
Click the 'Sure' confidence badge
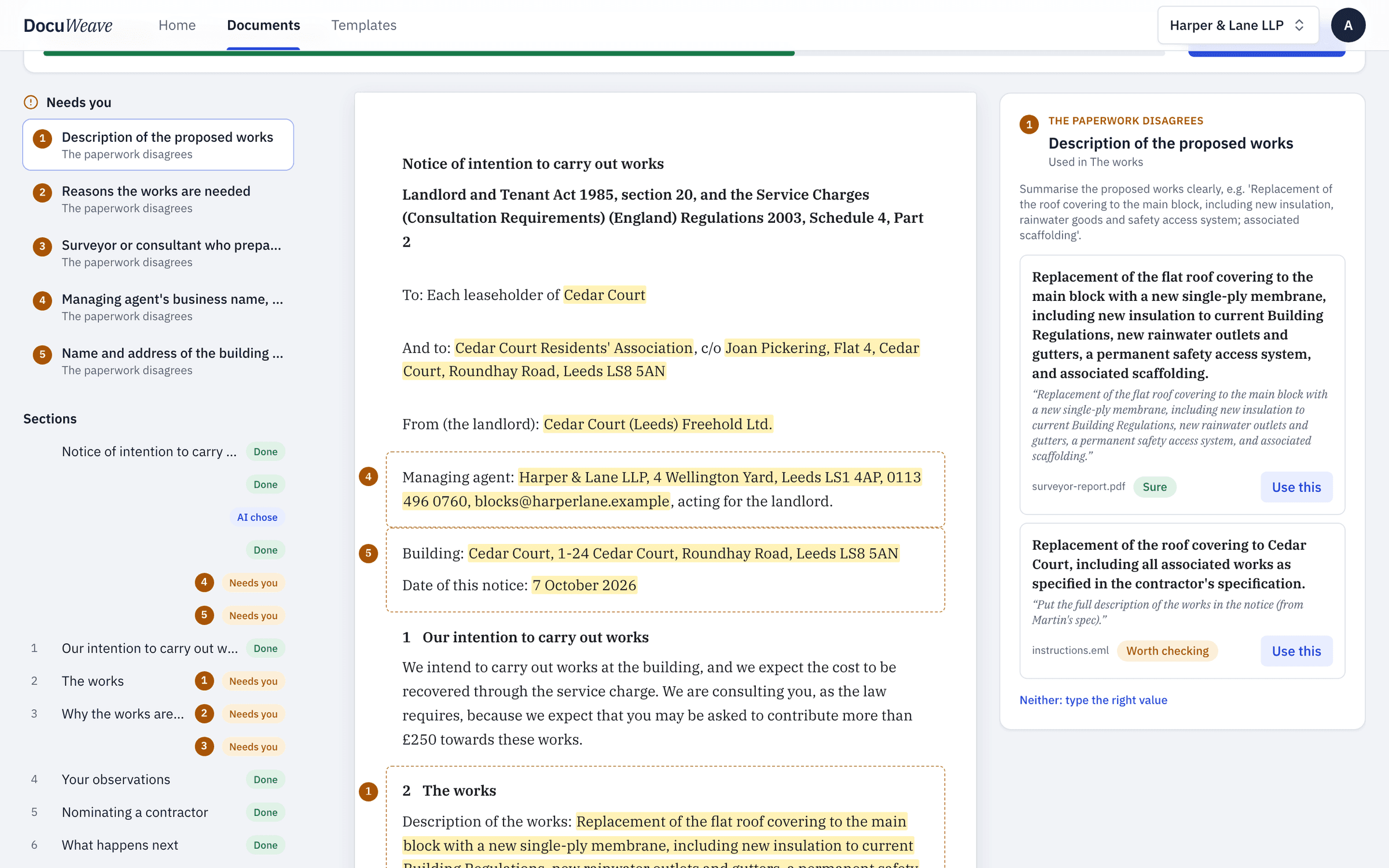click(1154, 487)
